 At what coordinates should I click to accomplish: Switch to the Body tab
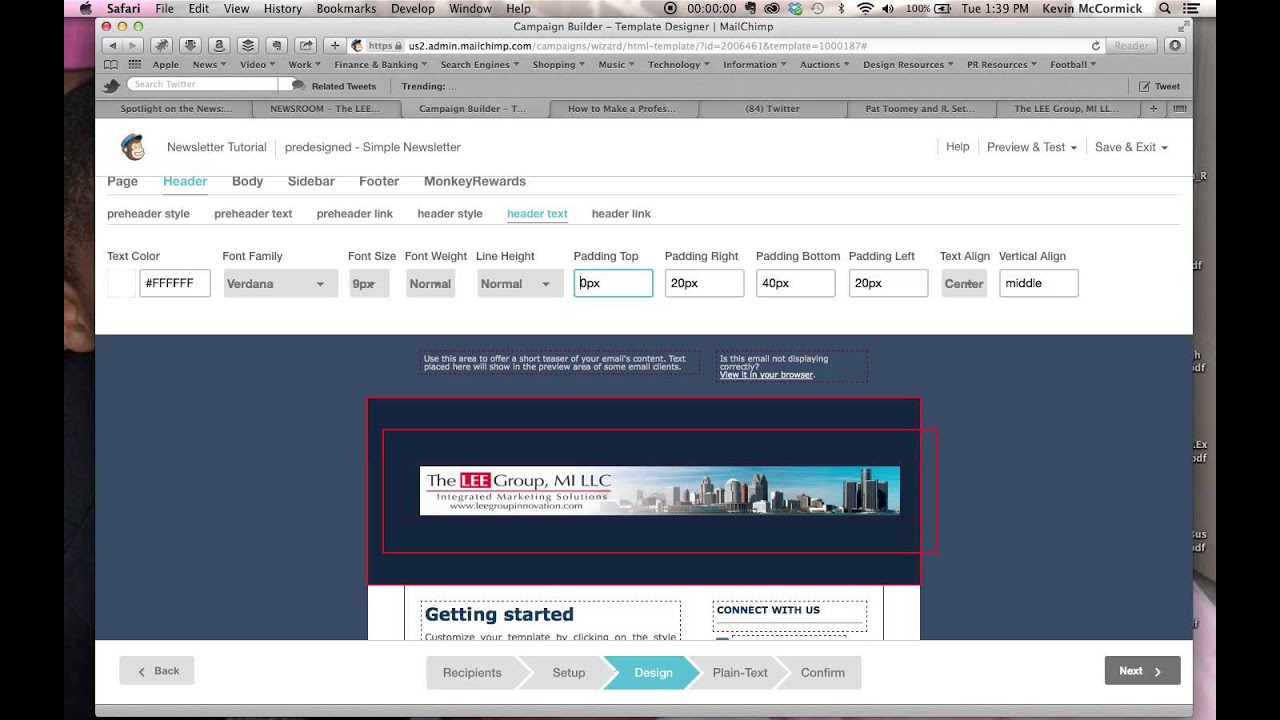pyautogui.click(x=247, y=181)
